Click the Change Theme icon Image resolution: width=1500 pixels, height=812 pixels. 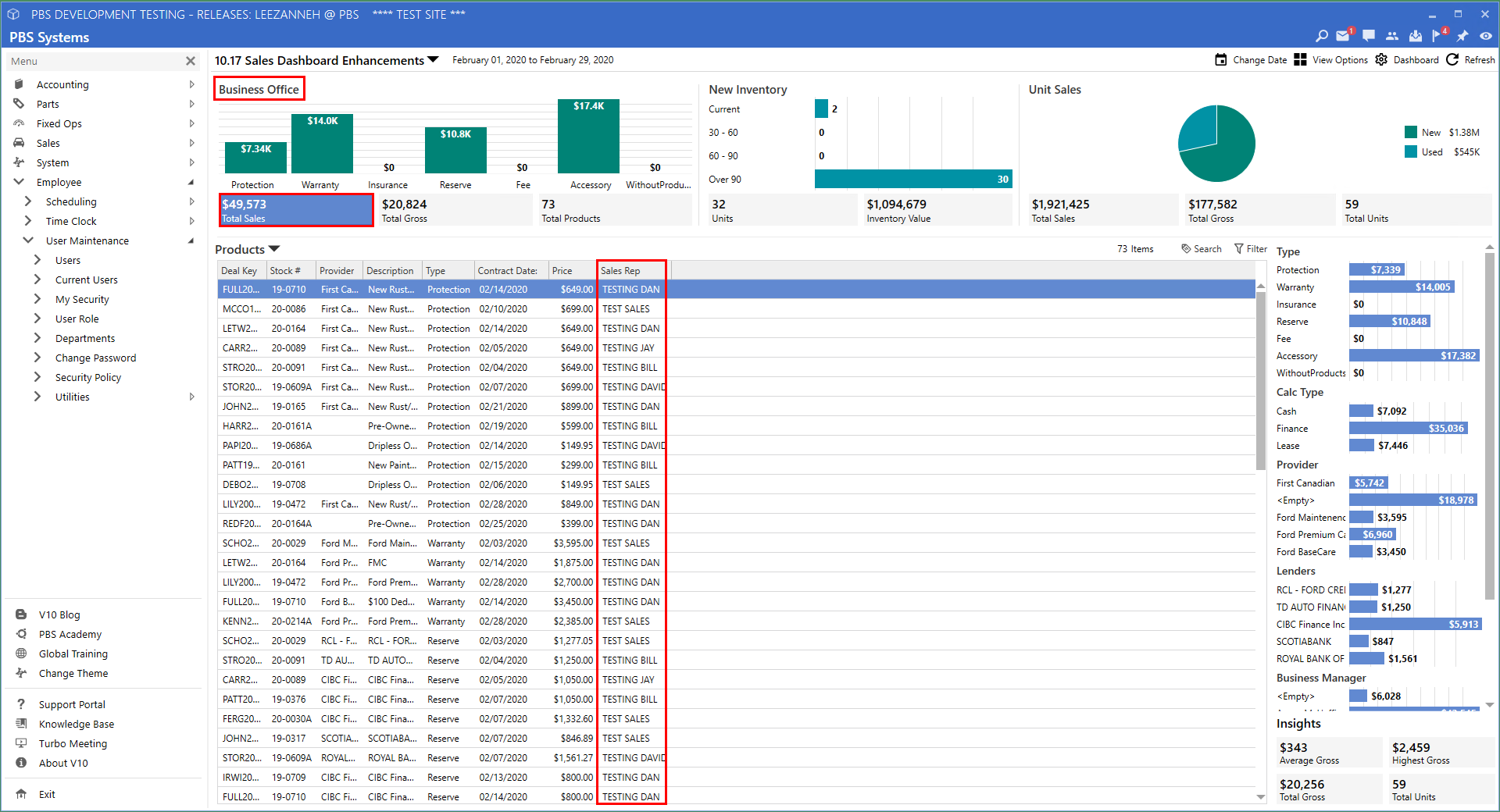(21, 673)
